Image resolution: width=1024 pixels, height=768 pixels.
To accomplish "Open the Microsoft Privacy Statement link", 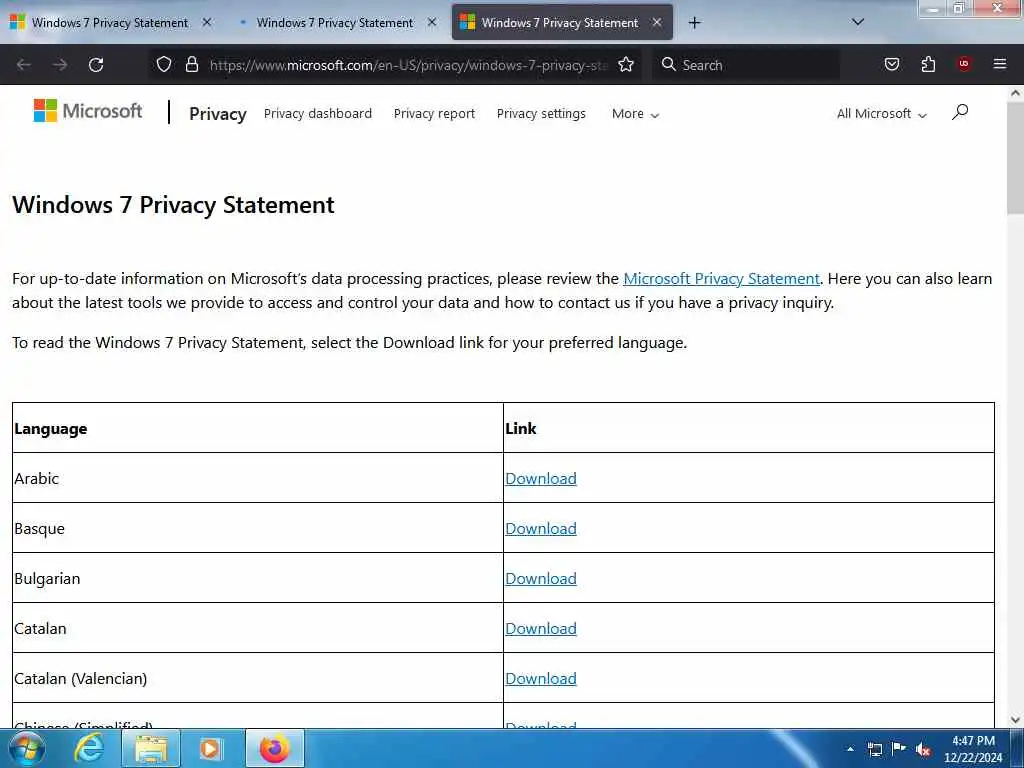I will [721, 279].
